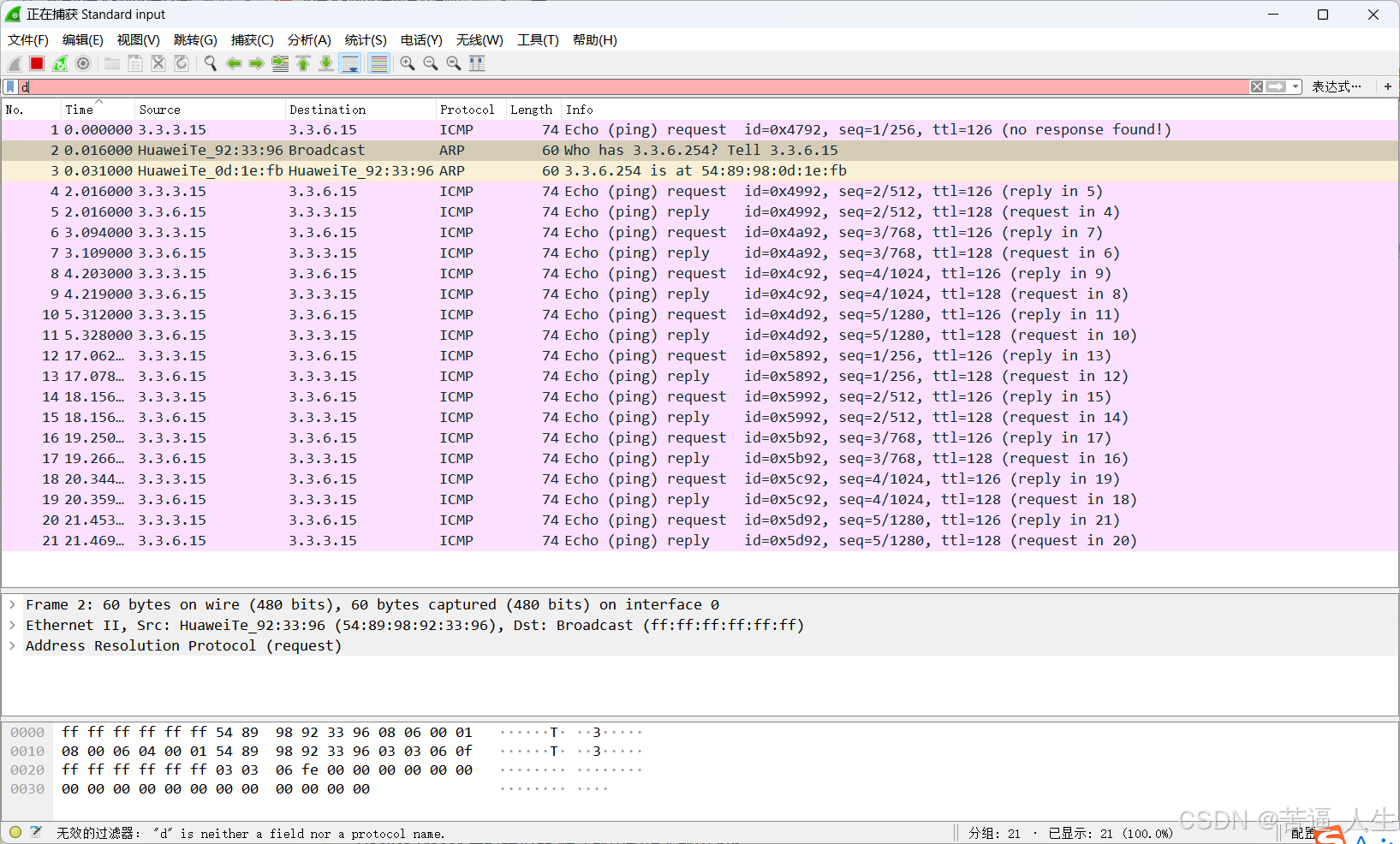
Task: Stop the running capture with red square
Action: [37, 63]
